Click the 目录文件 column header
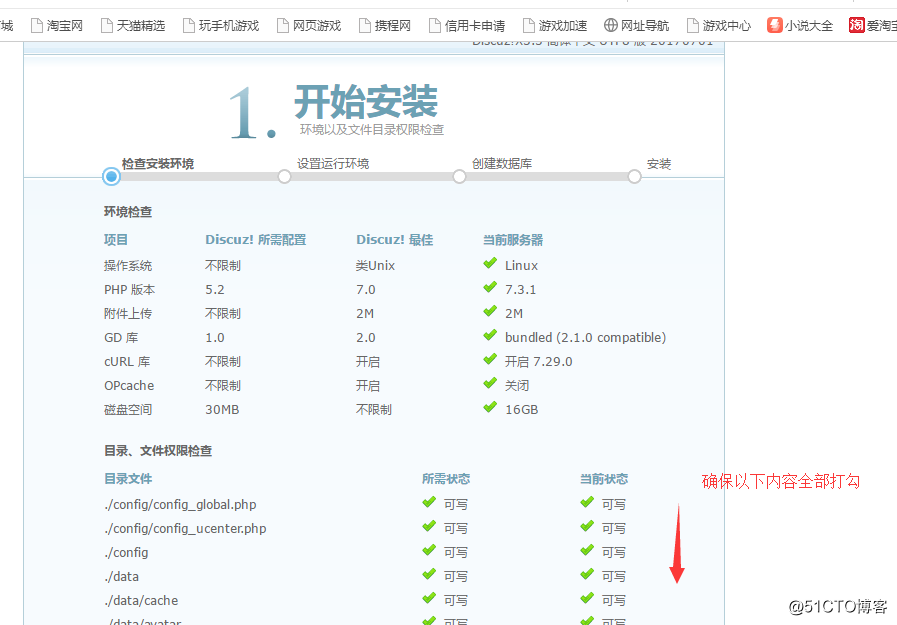The width and height of the screenshot is (897, 625). (x=128, y=479)
